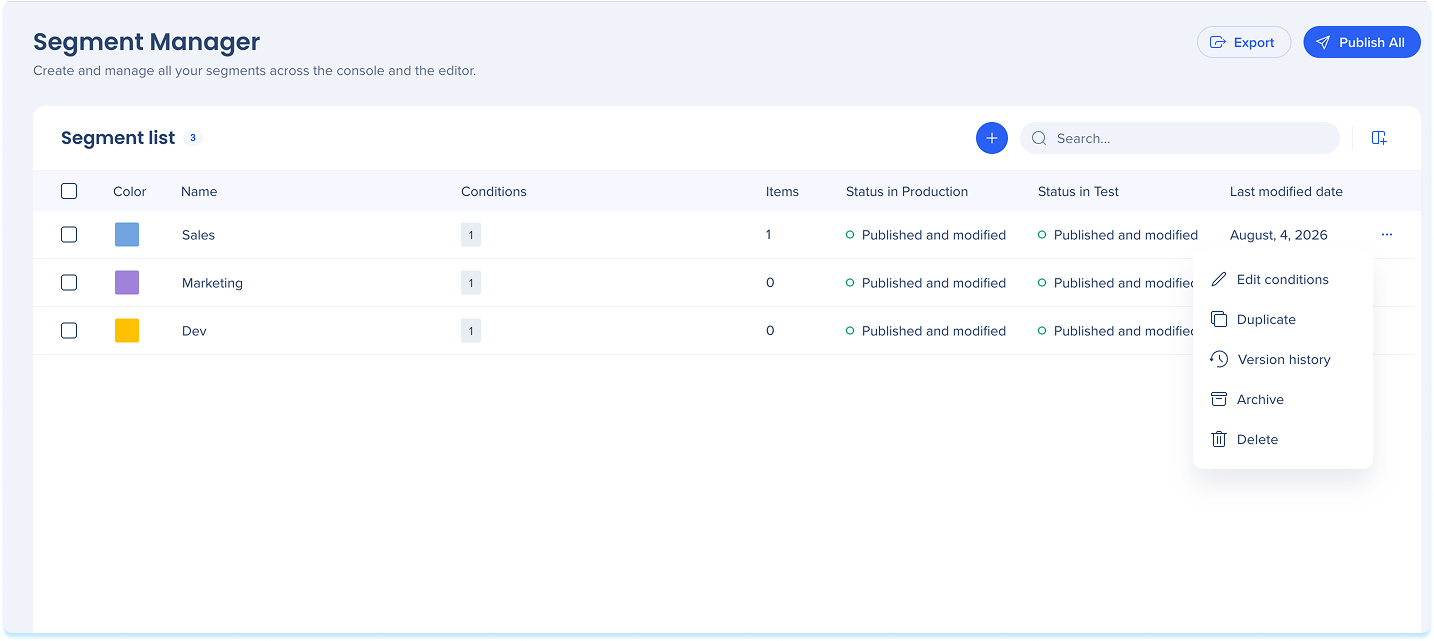This screenshot has width=1434, height=641.
Task: Click the trash icon beside Delete
Action: point(1219,439)
